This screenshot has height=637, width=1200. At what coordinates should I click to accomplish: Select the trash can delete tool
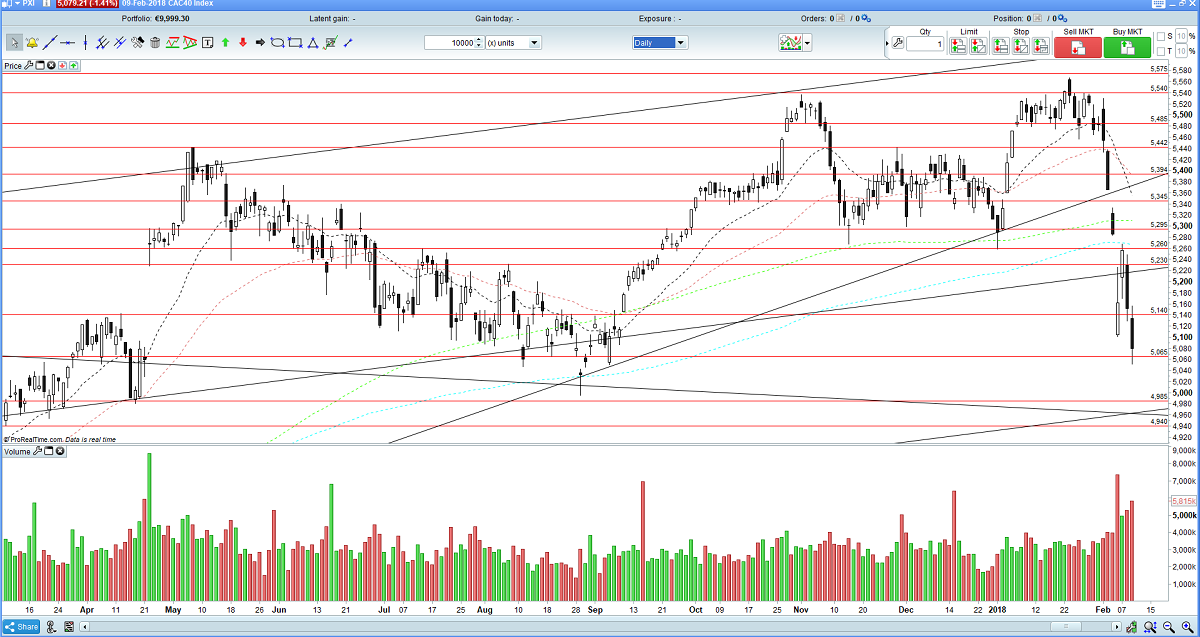(x=155, y=42)
